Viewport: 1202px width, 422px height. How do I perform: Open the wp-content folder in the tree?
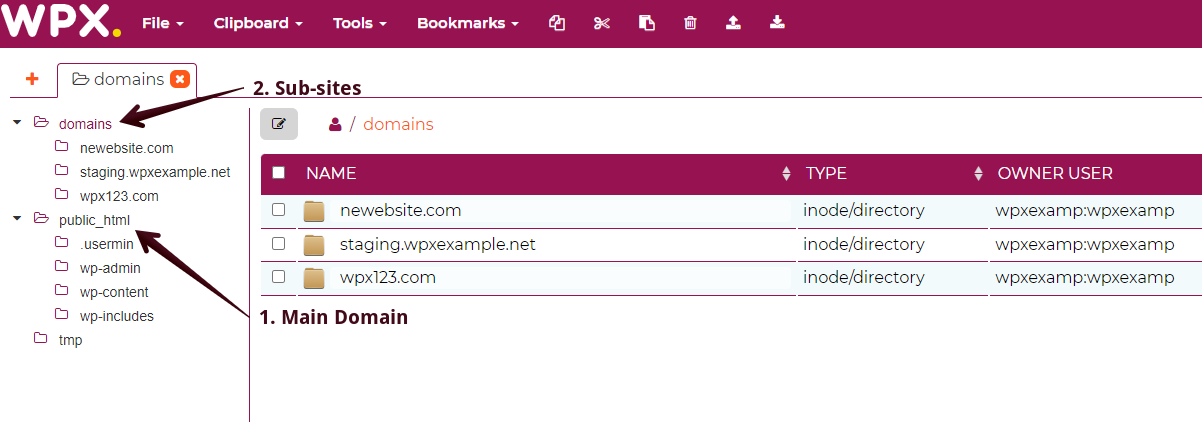(x=114, y=292)
